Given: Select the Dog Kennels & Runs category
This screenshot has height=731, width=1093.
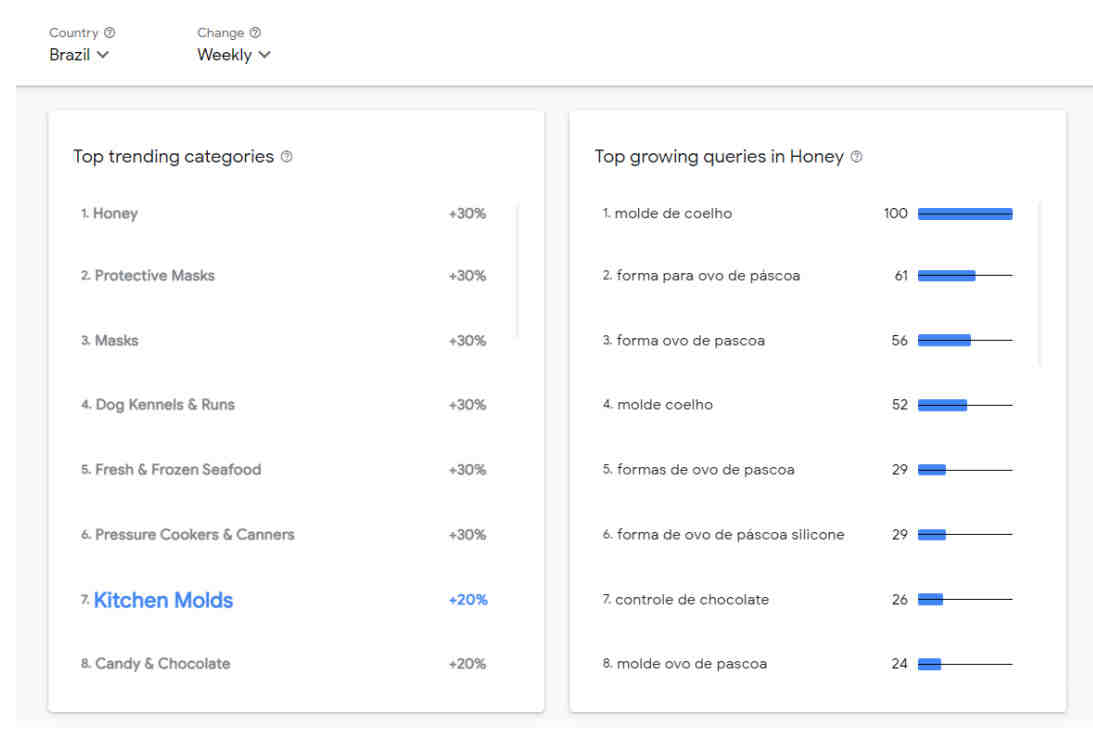Looking at the screenshot, I should [x=164, y=405].
